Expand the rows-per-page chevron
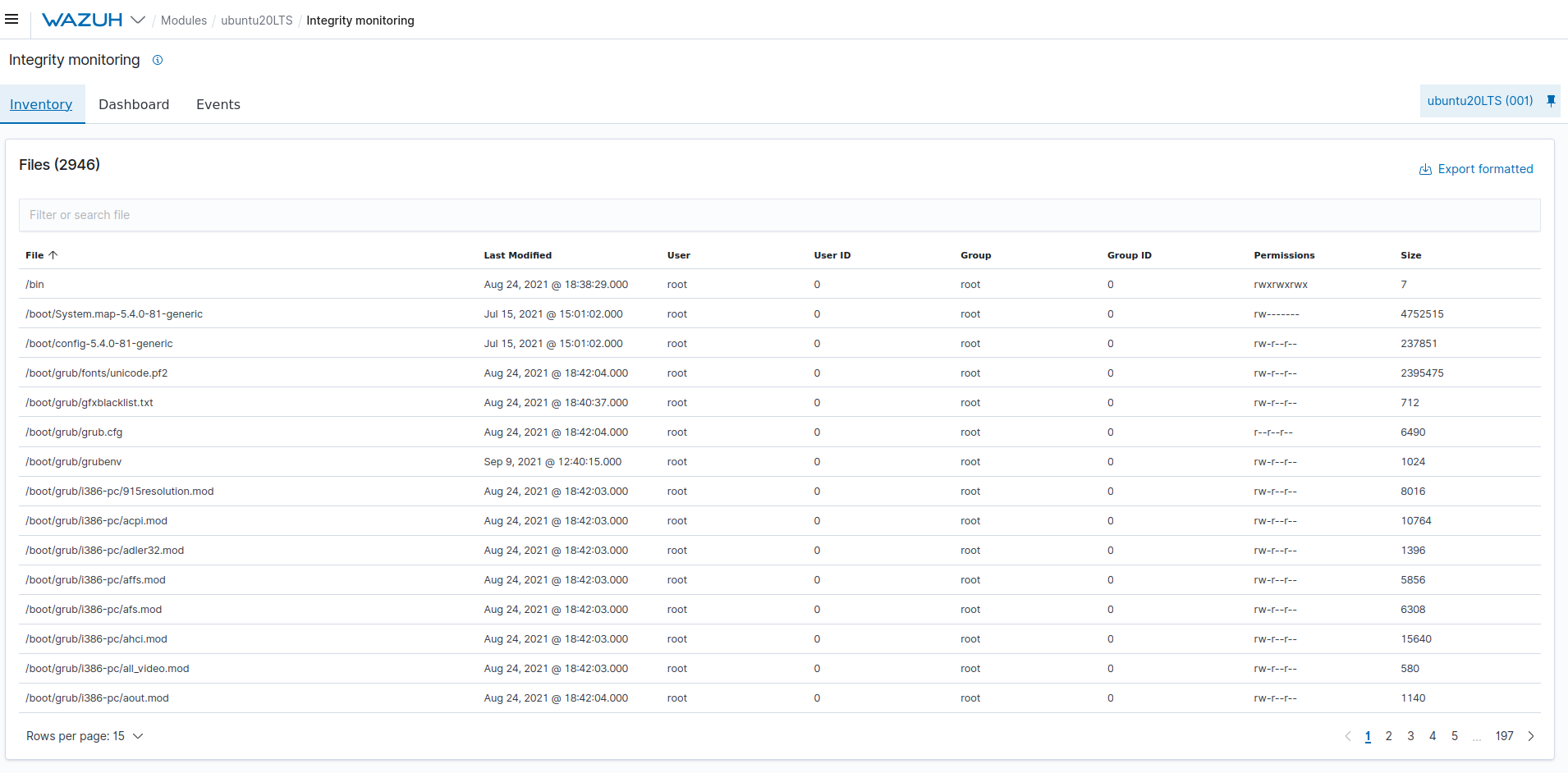The image size is (1568, 773). 137,736
